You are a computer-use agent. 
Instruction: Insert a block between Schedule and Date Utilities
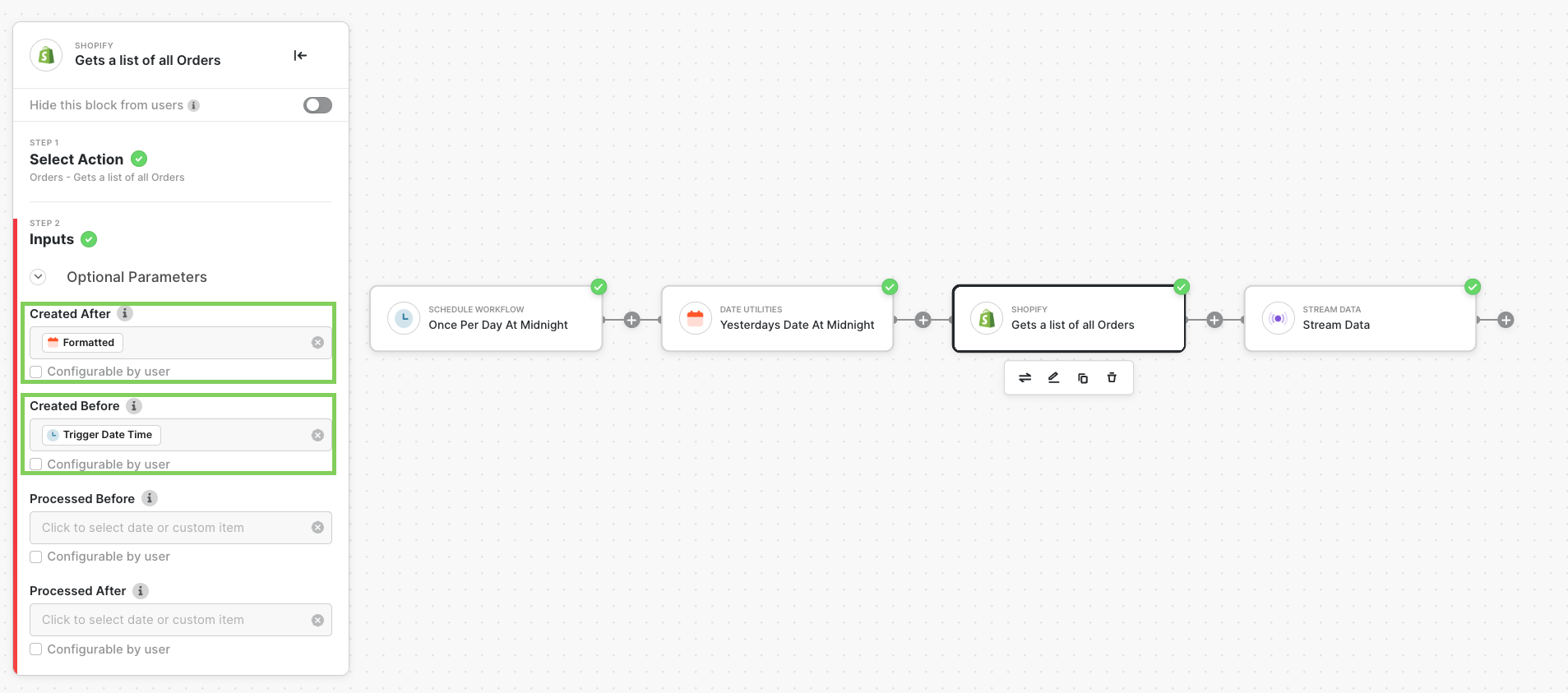coord(631,320)
